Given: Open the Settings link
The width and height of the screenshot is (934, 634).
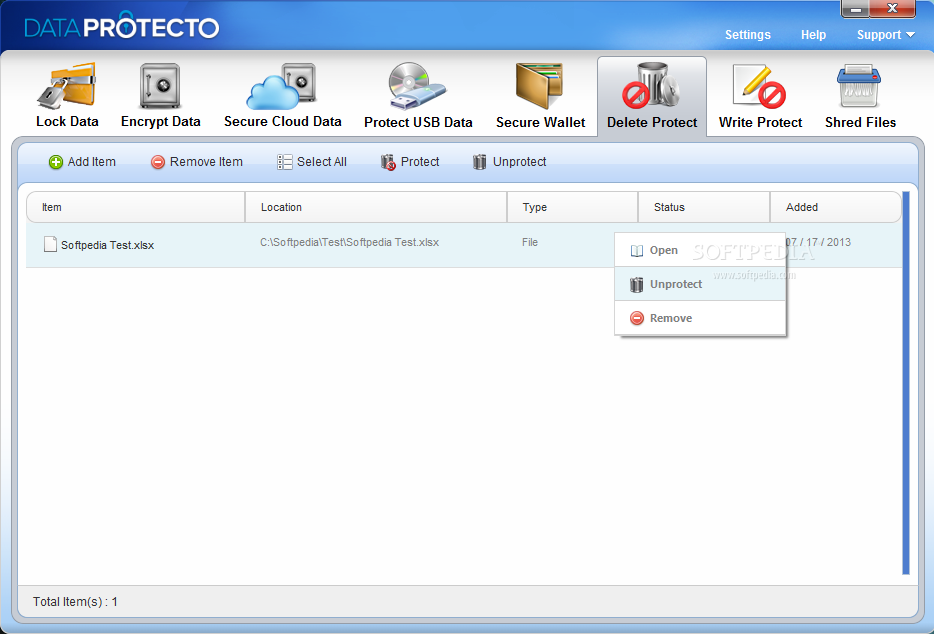Looking at the screenshot, I should [x=748, y=35].
